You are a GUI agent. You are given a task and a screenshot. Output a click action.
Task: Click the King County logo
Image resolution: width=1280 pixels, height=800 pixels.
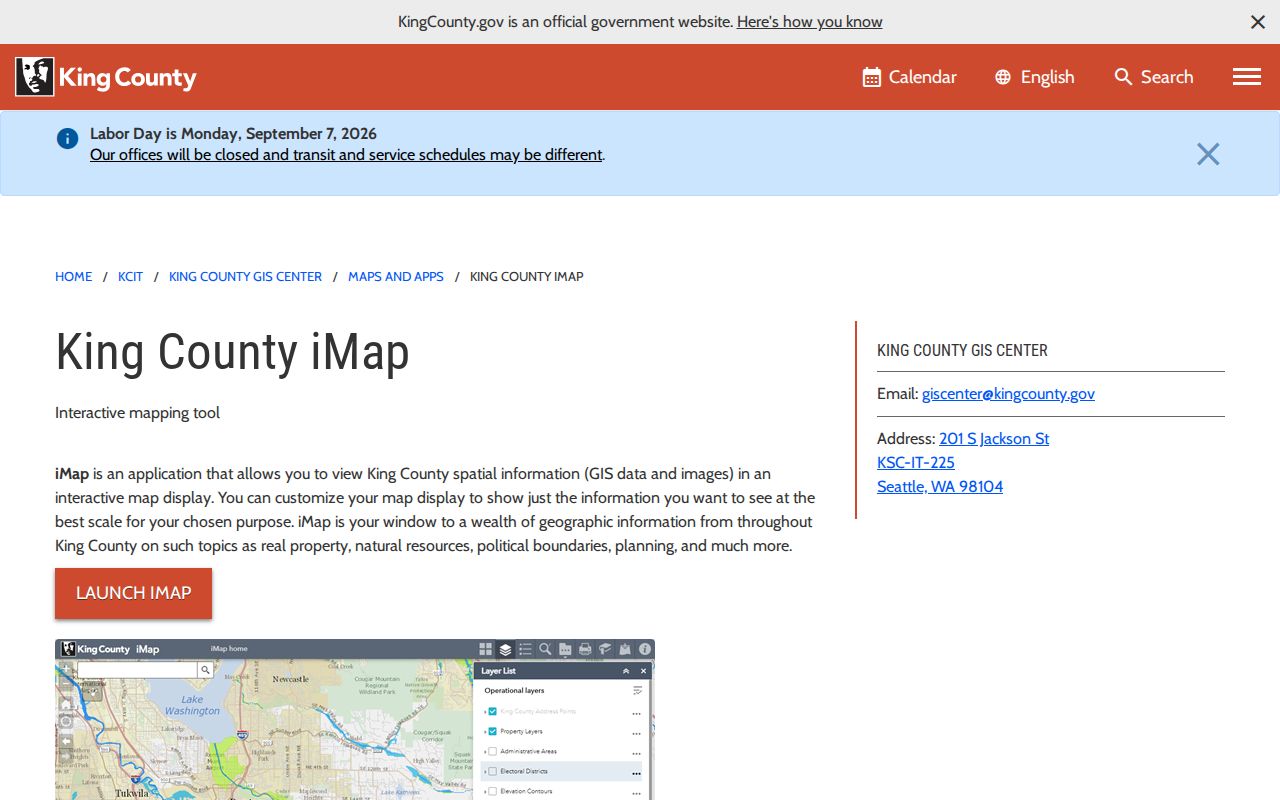tap(106, 77)
